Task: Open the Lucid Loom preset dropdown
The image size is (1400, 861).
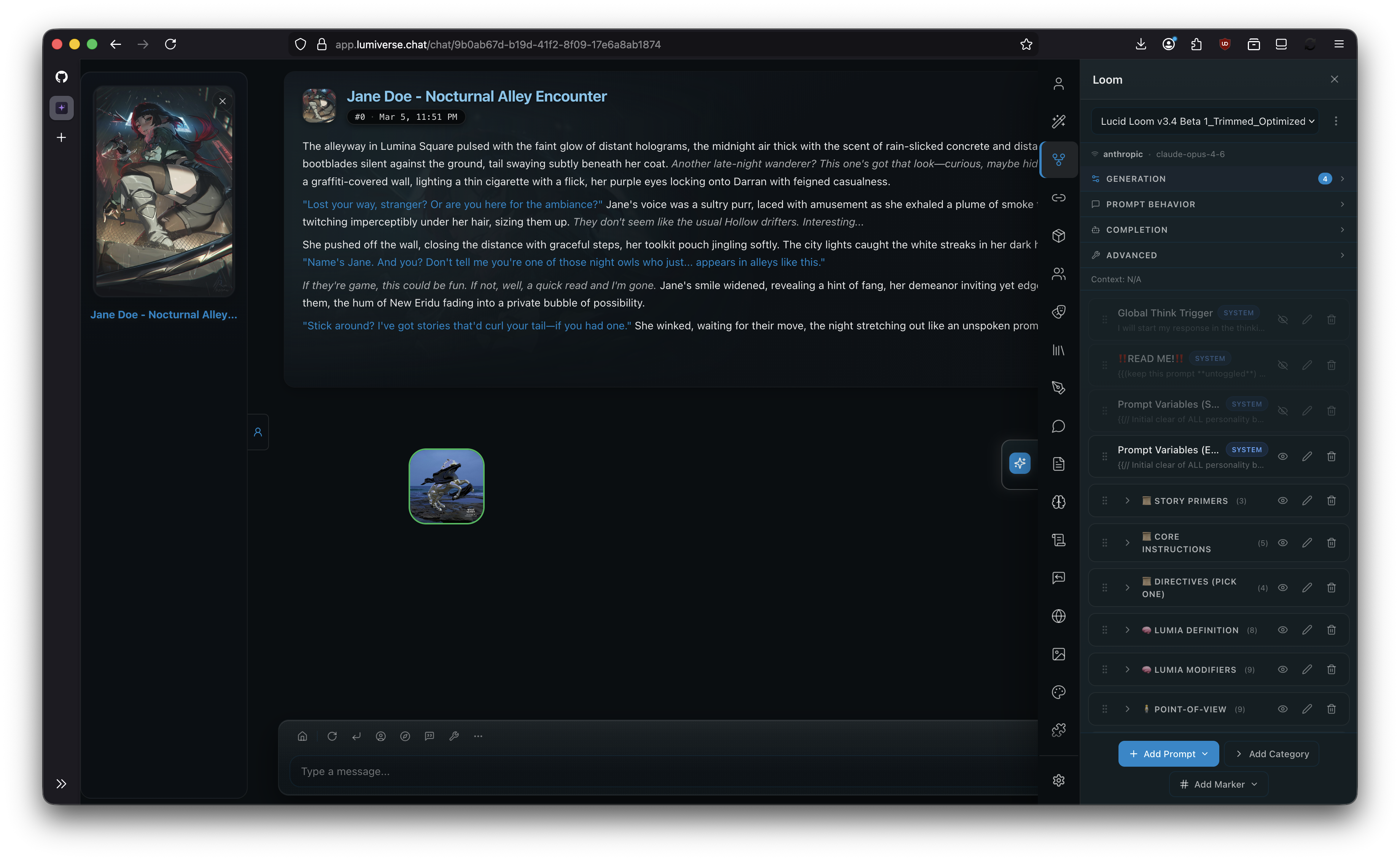Action: [x=1206, y=121]
